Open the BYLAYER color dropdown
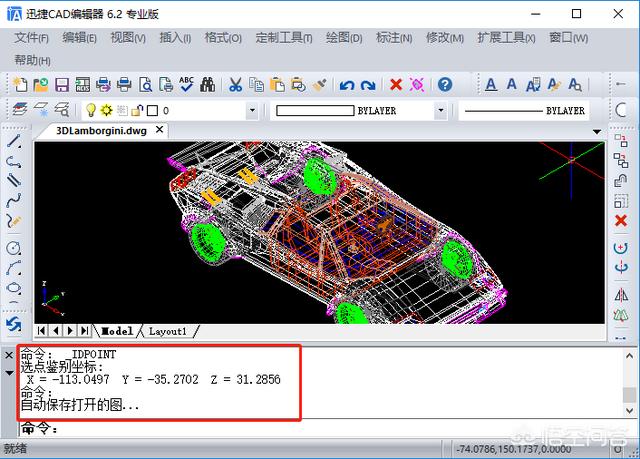640x459 pixels. pos(440,111)
